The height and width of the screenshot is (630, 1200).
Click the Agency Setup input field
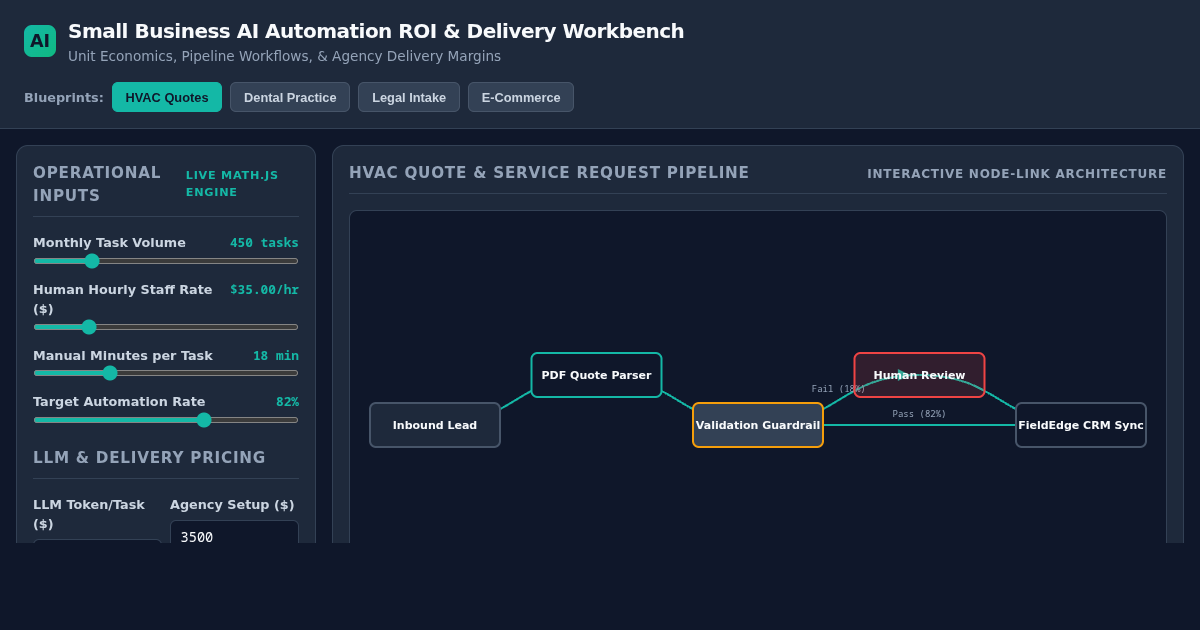[x=234, y=532]
